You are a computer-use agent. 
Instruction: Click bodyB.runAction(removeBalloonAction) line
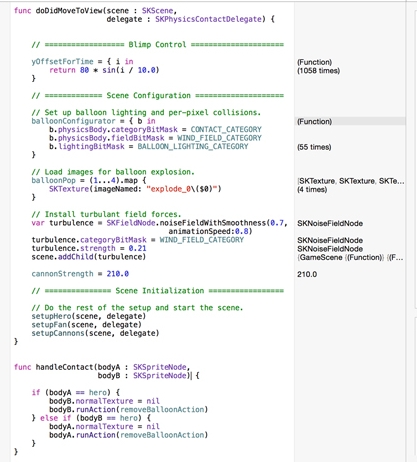[x=128, y=410]
